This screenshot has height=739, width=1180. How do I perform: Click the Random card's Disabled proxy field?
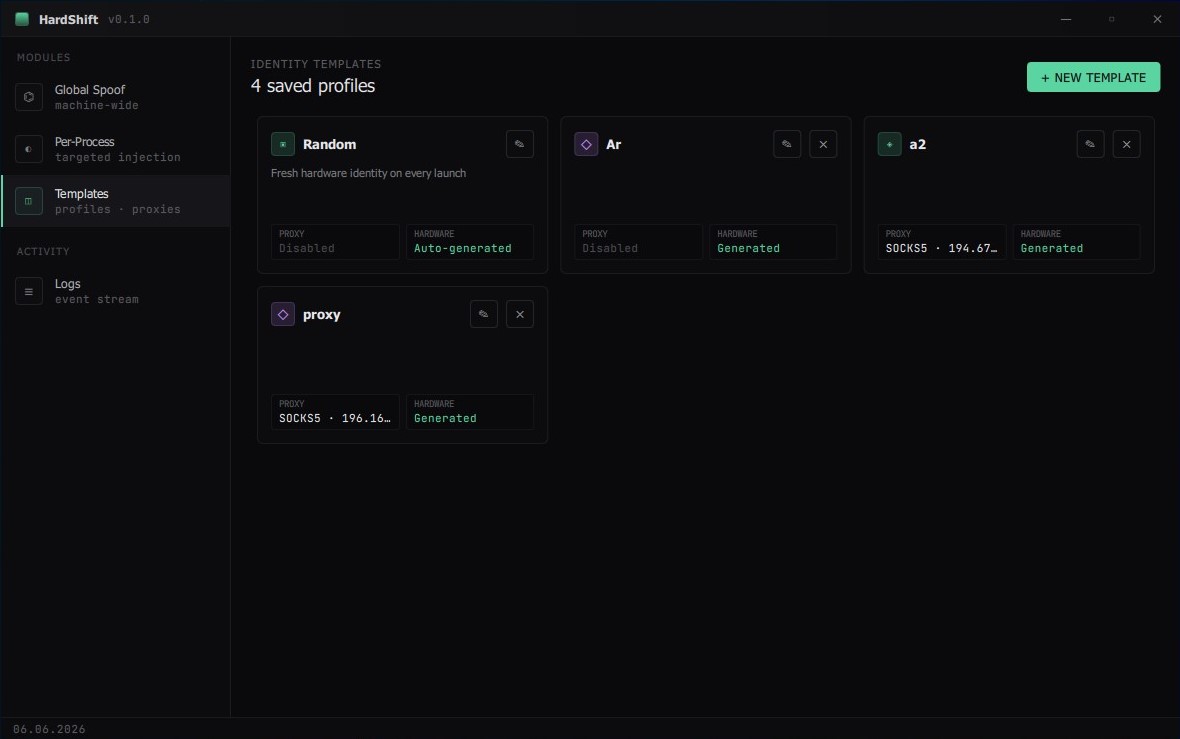pos(335,242)
